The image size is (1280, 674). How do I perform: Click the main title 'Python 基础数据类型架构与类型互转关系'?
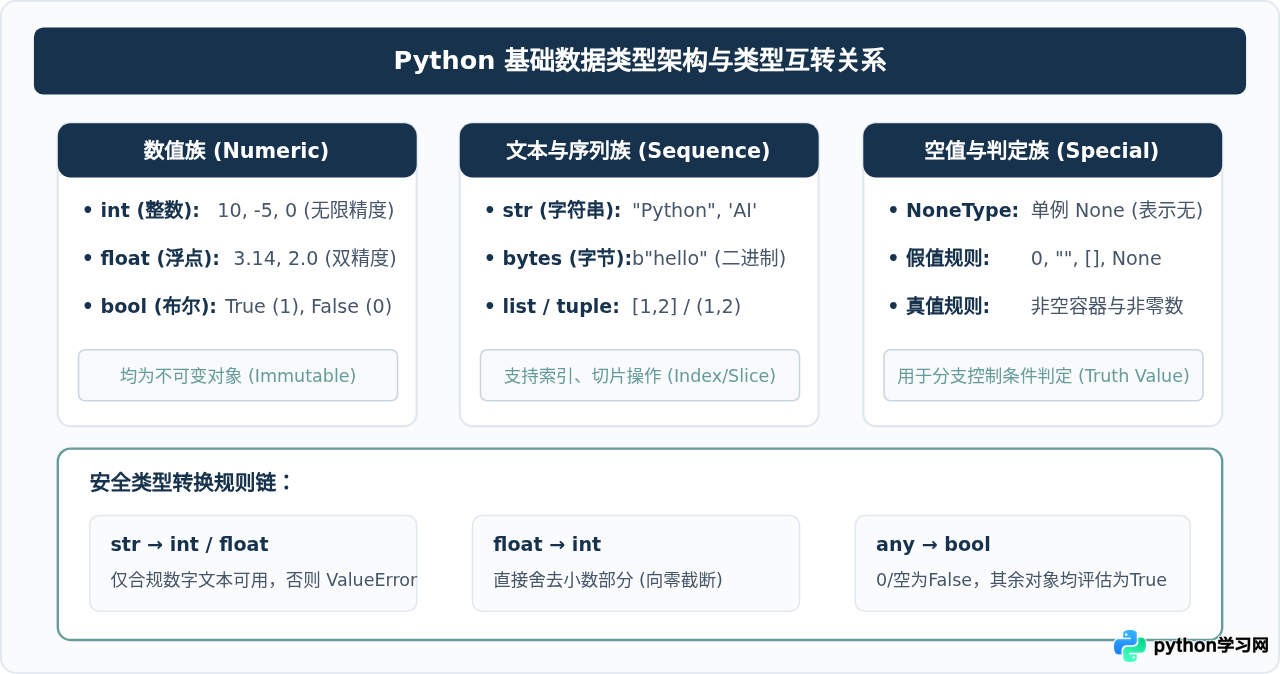point(640,61)
